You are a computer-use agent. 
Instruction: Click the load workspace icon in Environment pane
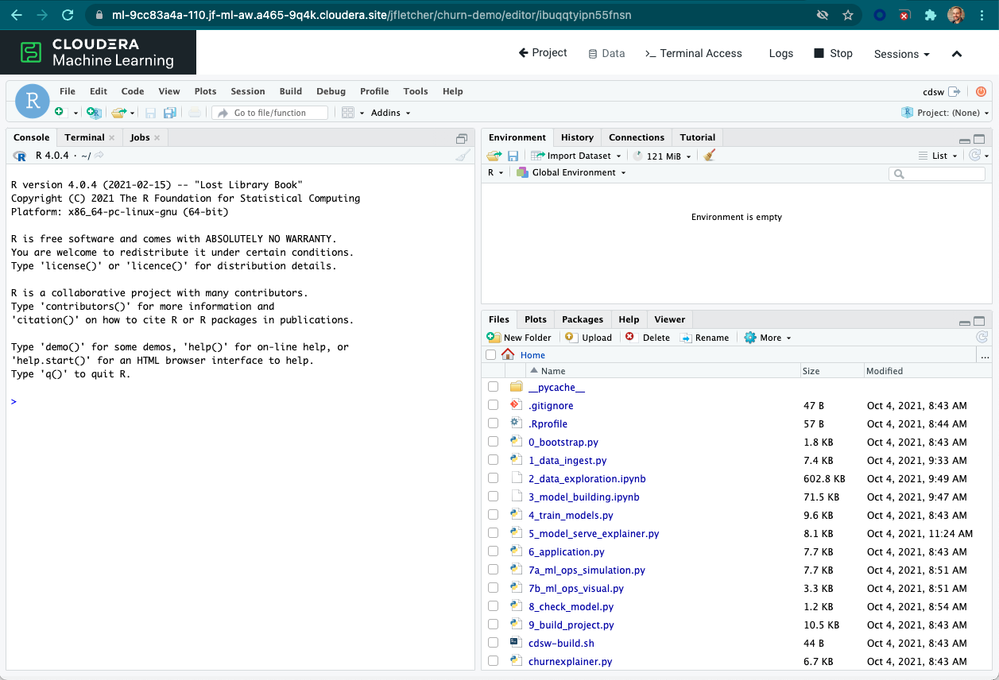click(494, 156)
